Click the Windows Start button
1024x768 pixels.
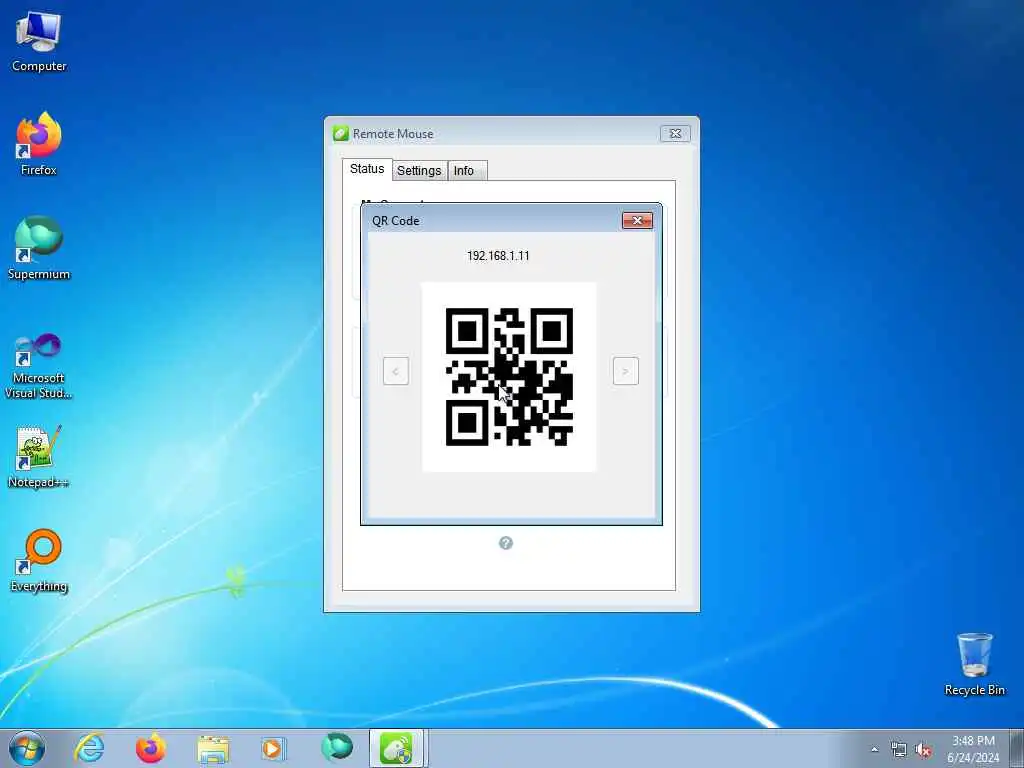pyautogui.click(x=27, y=748)
